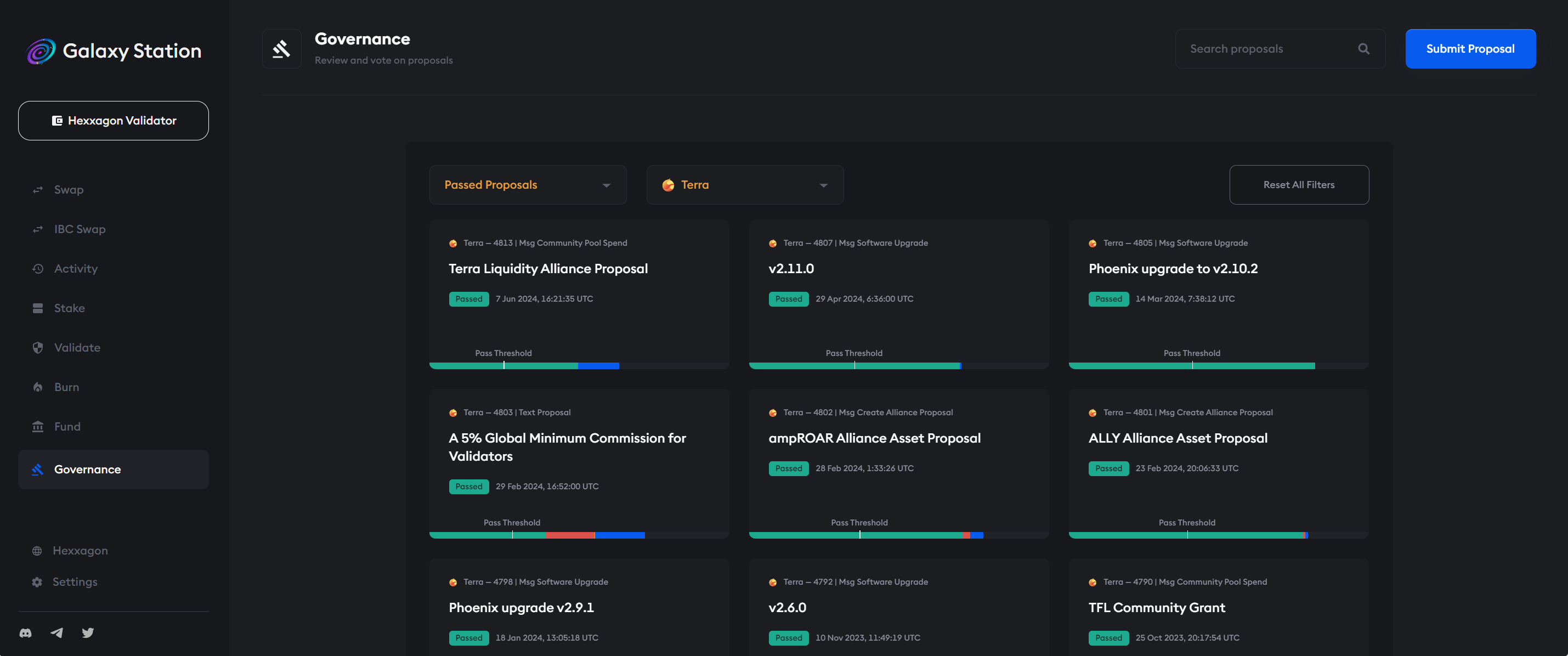Screen dimensions: 1568x656
Task: Select the Validate sidebar item
Action: pos(77,348)
